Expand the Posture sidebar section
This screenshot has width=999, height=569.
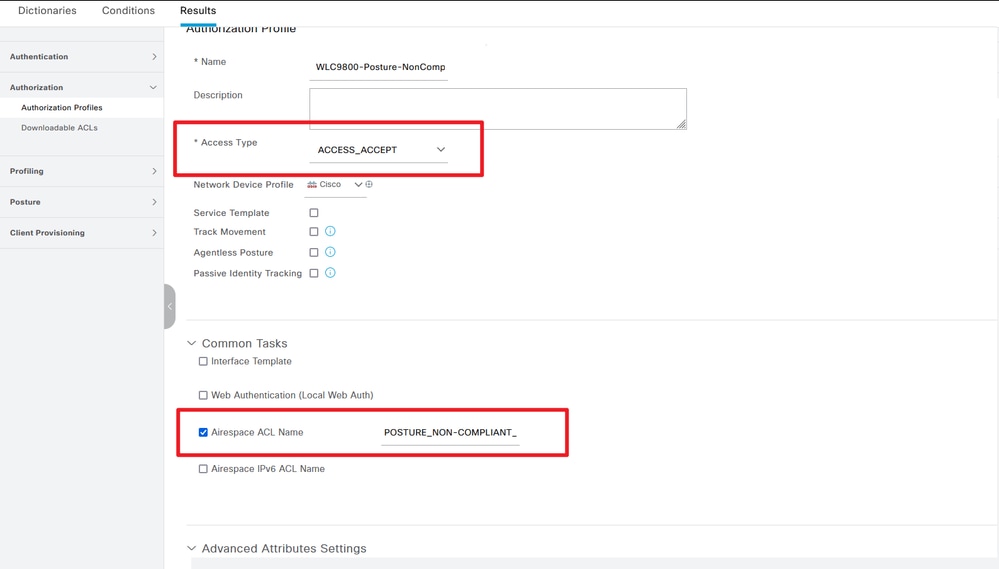(x=154, y=202)
